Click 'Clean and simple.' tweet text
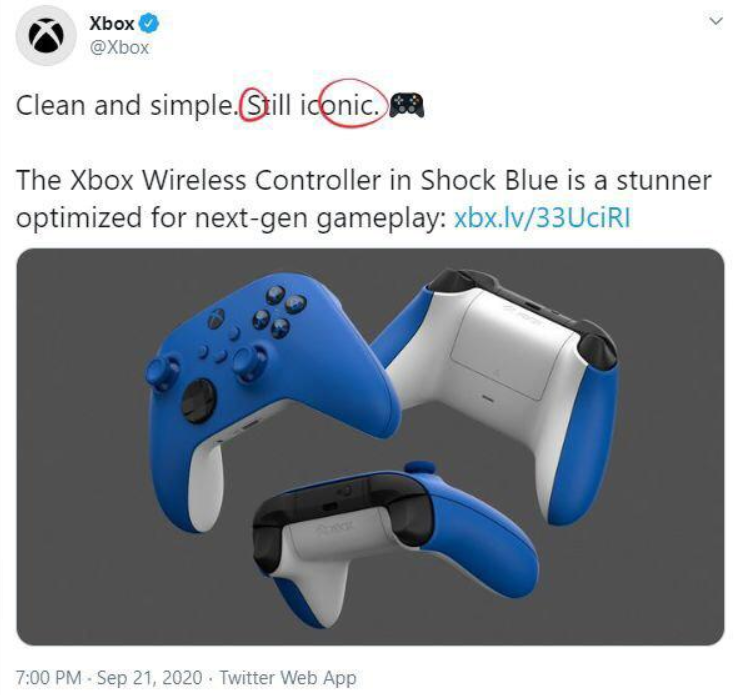742x695 pixels. 125,106
